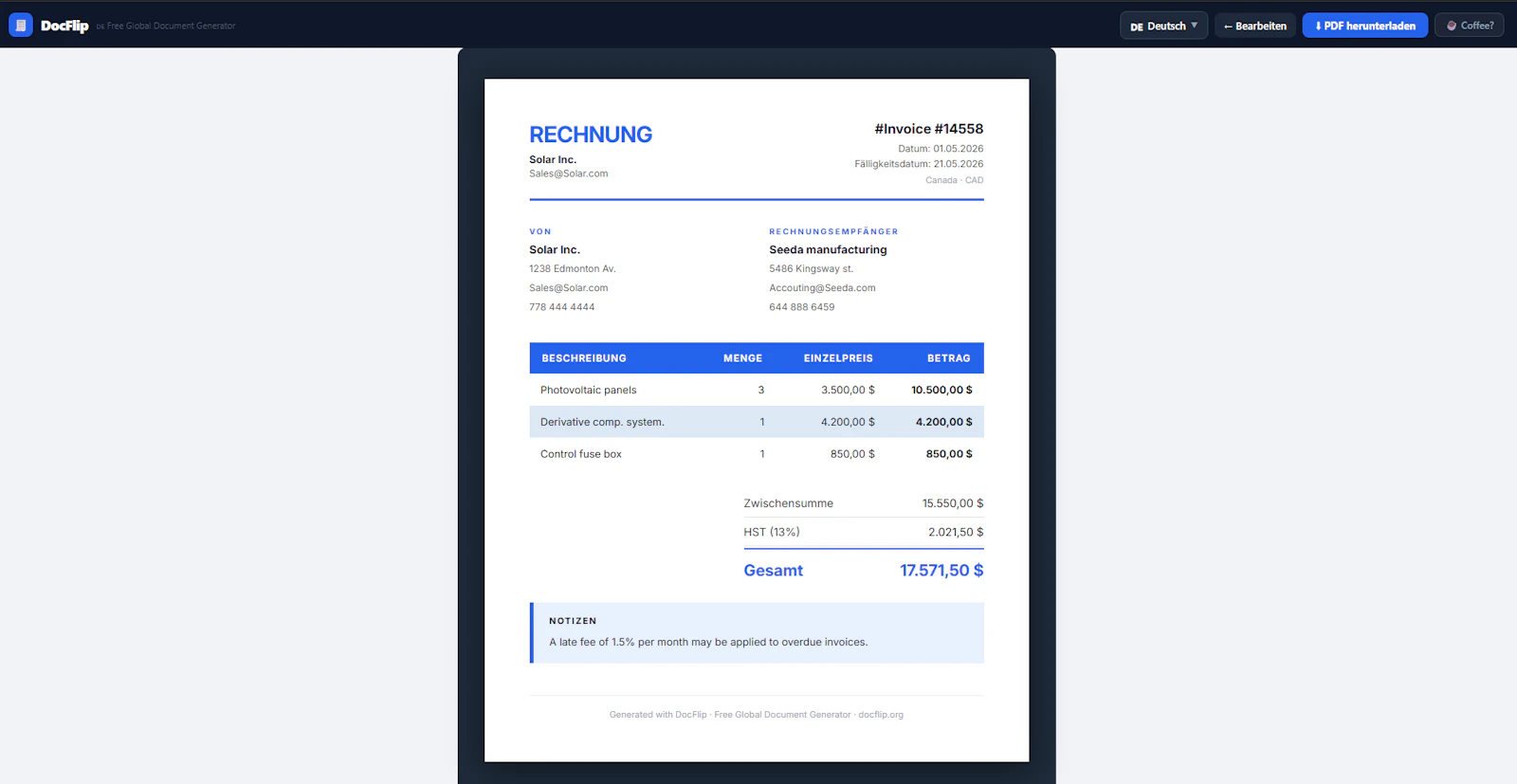Image resolution: width=1517 pixels, height=784 pixels.
Task: Click the 17.571,50 $ total
Action: tap(941, 571)
